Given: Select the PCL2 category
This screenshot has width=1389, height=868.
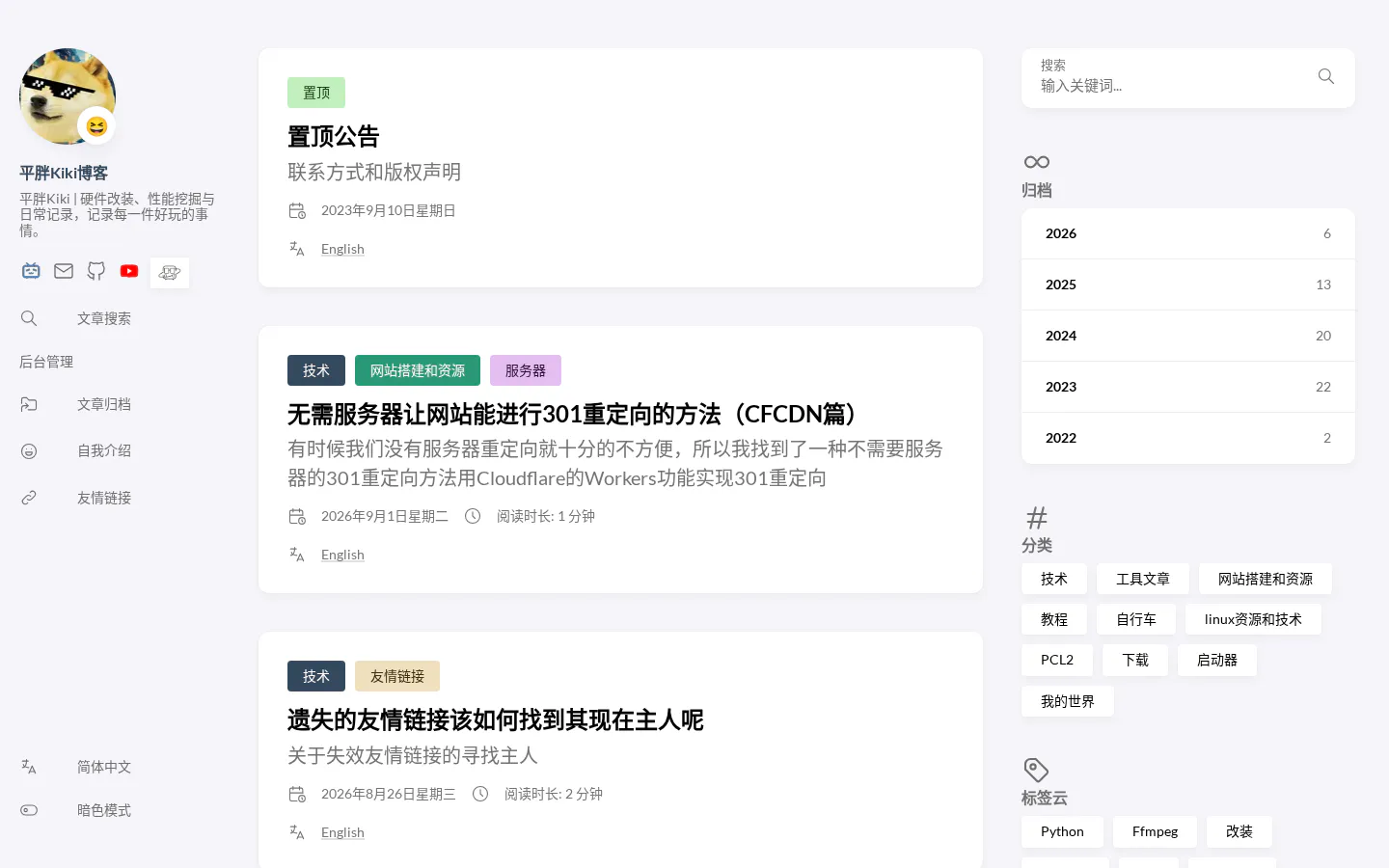Looking at the screenshot, I should (1057, 660).
